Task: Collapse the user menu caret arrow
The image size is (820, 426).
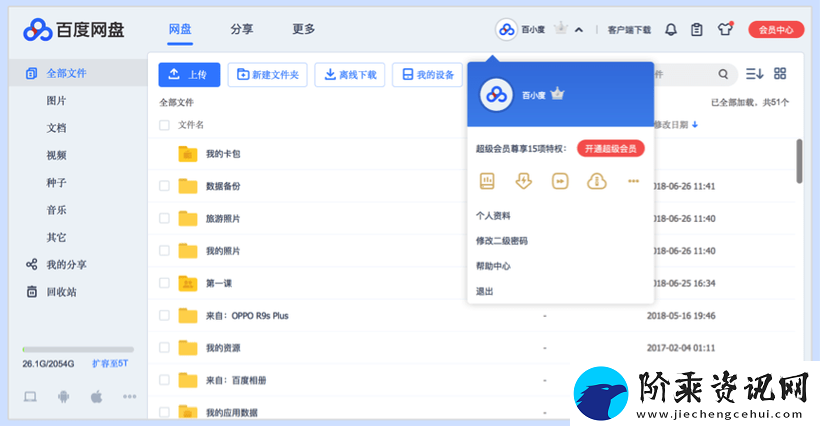Action: point(579,30)
